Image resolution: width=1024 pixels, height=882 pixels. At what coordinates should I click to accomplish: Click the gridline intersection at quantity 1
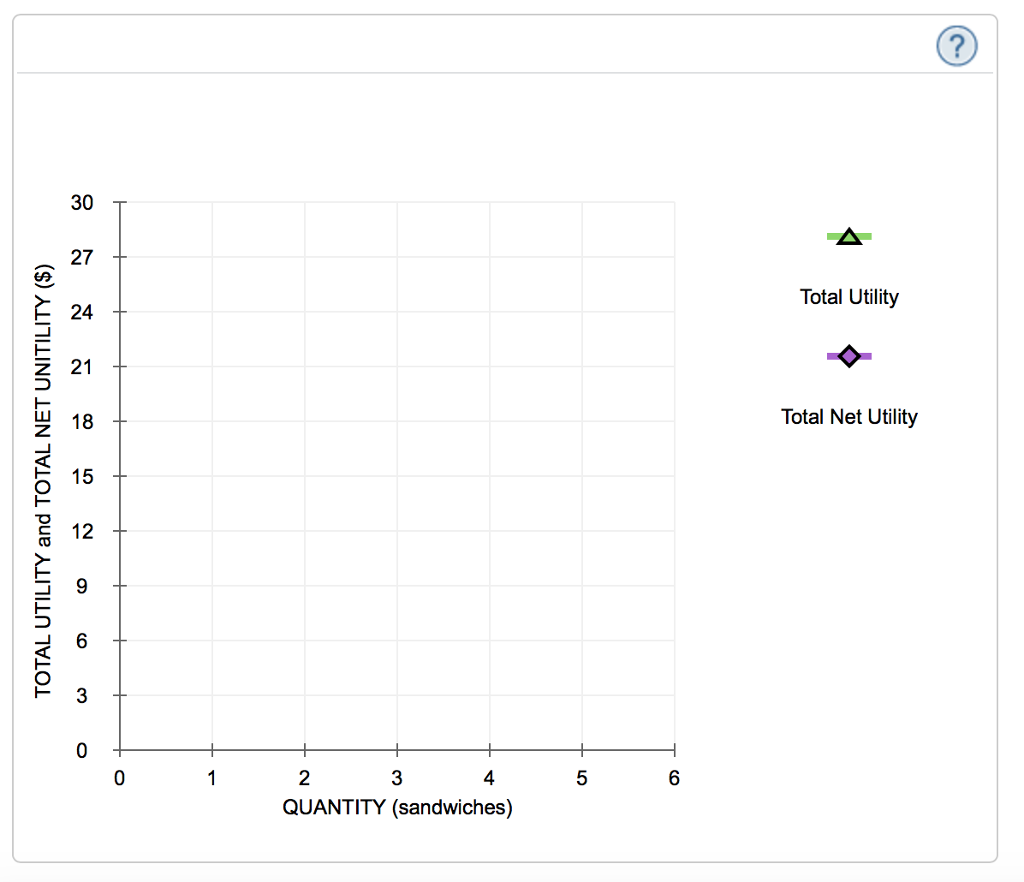pyautogui.click(x=212, y=476)
